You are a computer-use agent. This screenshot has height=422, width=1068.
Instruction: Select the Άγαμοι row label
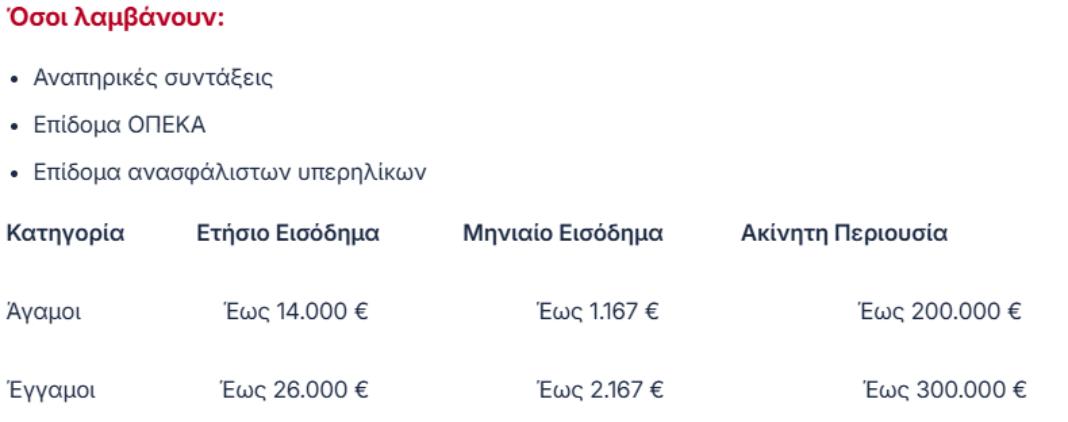(45, 312)
